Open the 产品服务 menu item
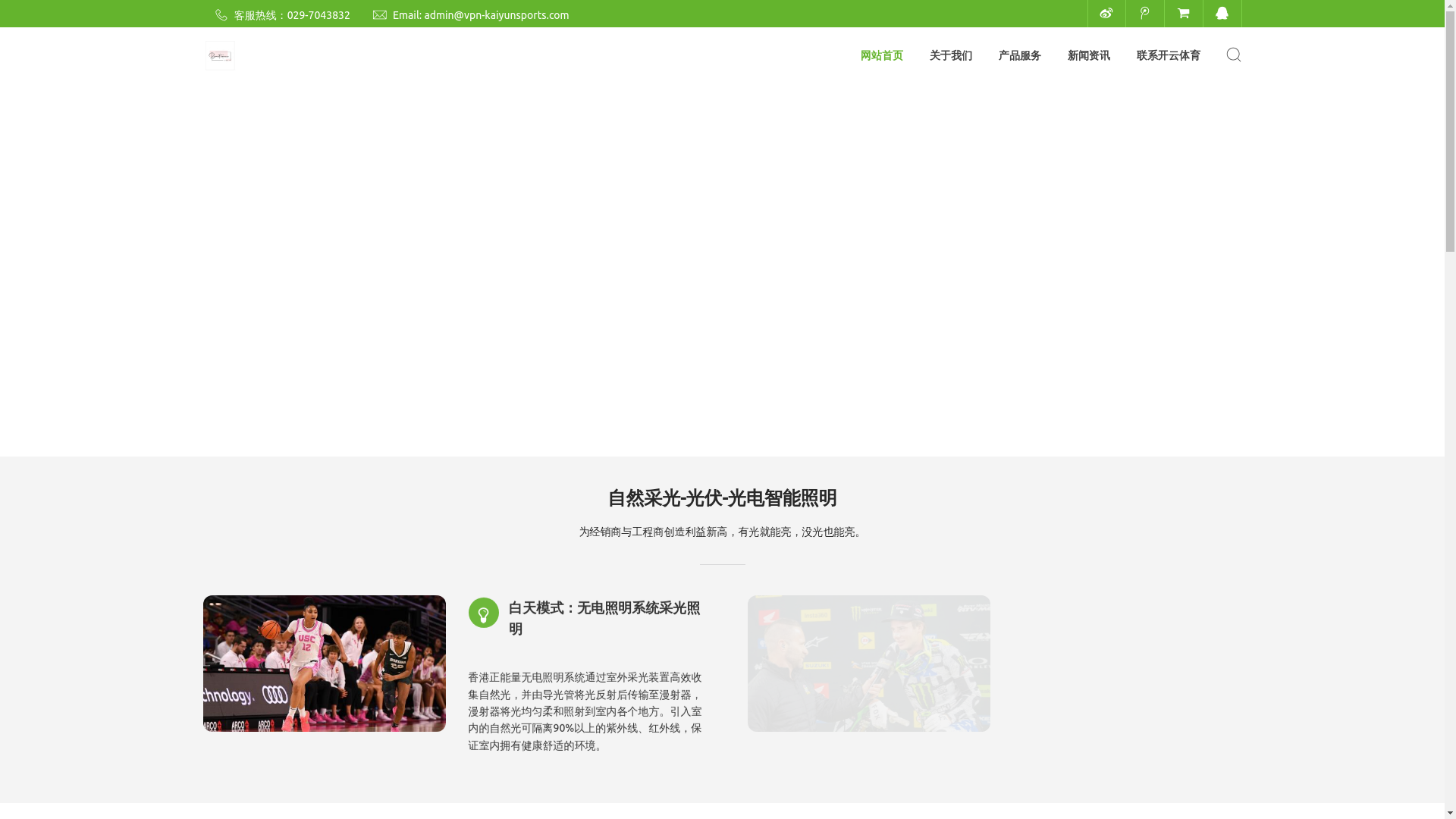Screen dimensions: 1456x819 1020,55
